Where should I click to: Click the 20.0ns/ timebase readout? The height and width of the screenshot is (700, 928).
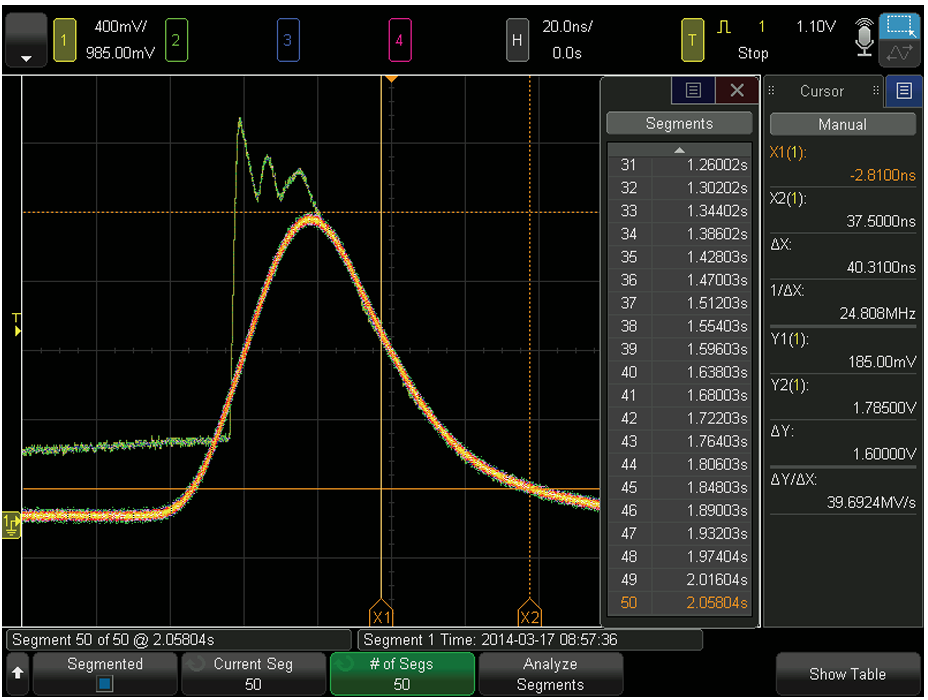coord(567,27)
